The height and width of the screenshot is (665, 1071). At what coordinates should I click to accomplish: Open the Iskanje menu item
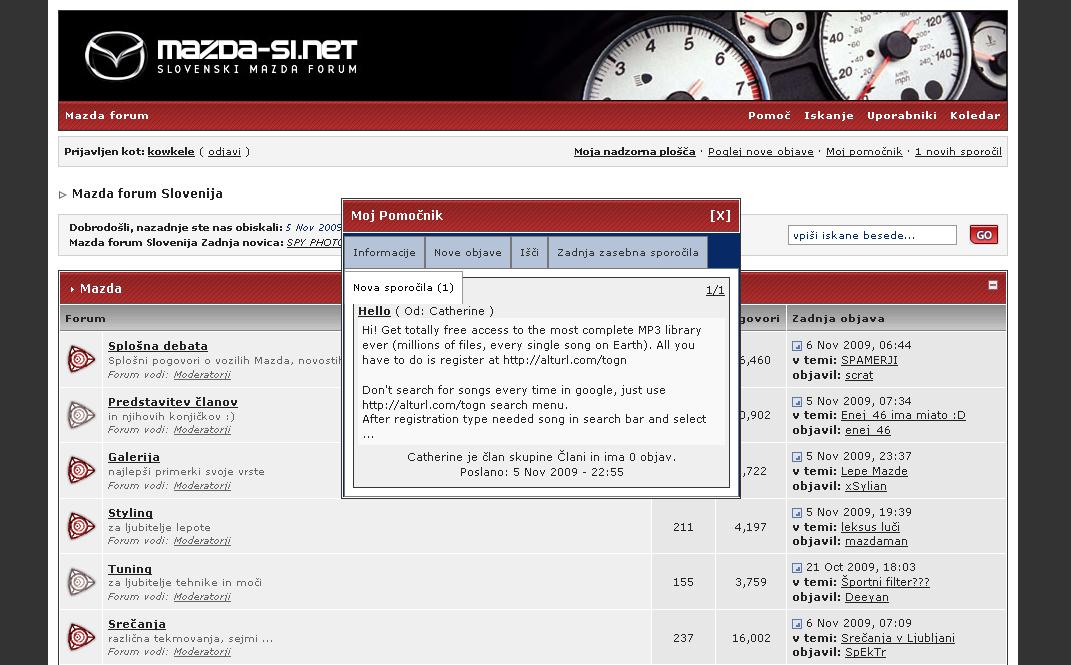tap(829, 115)
